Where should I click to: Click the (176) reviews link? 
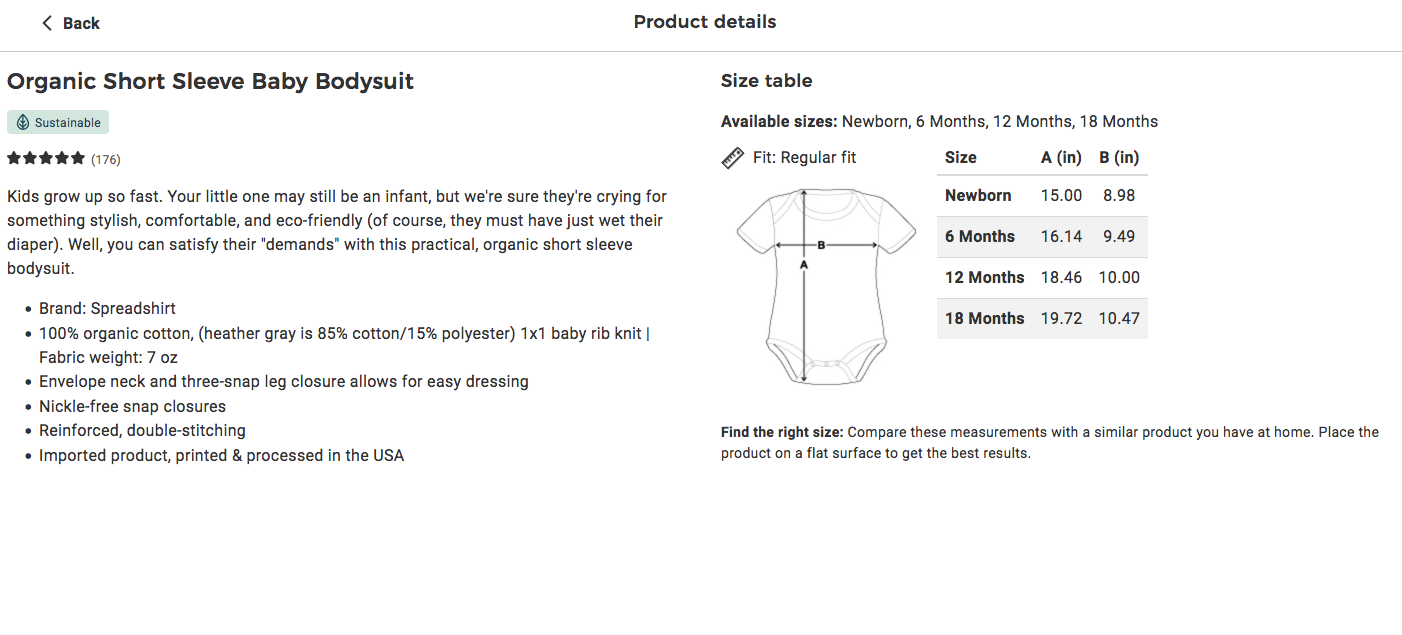[107, 158]
